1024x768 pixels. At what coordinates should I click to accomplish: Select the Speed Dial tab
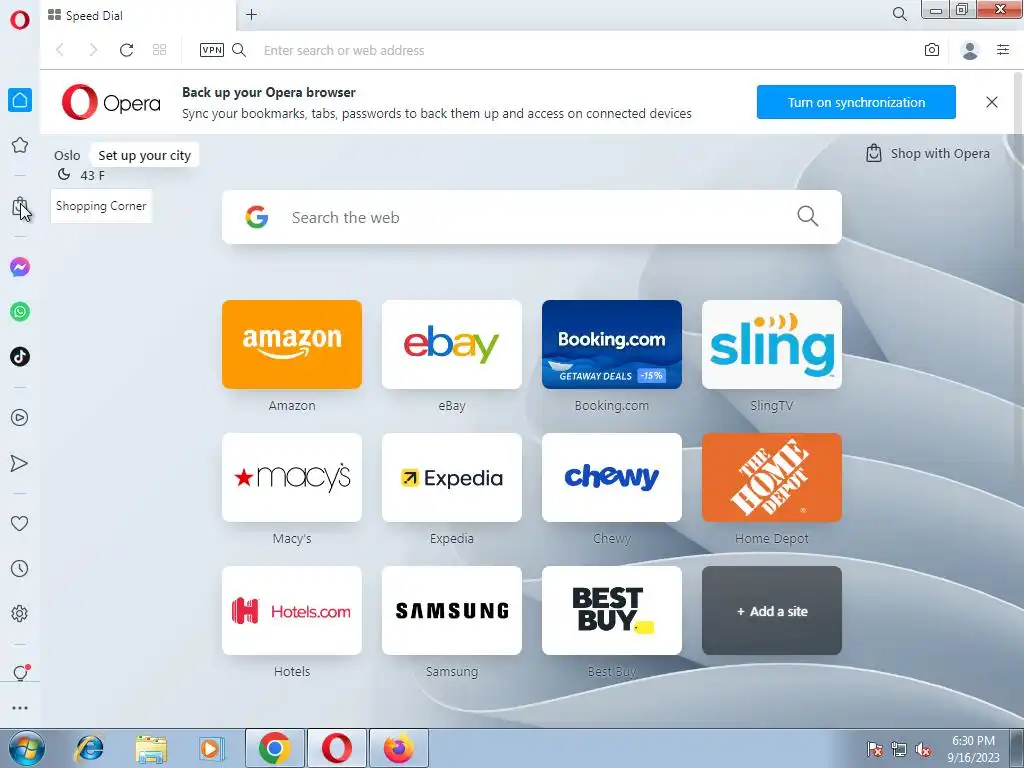138,15
